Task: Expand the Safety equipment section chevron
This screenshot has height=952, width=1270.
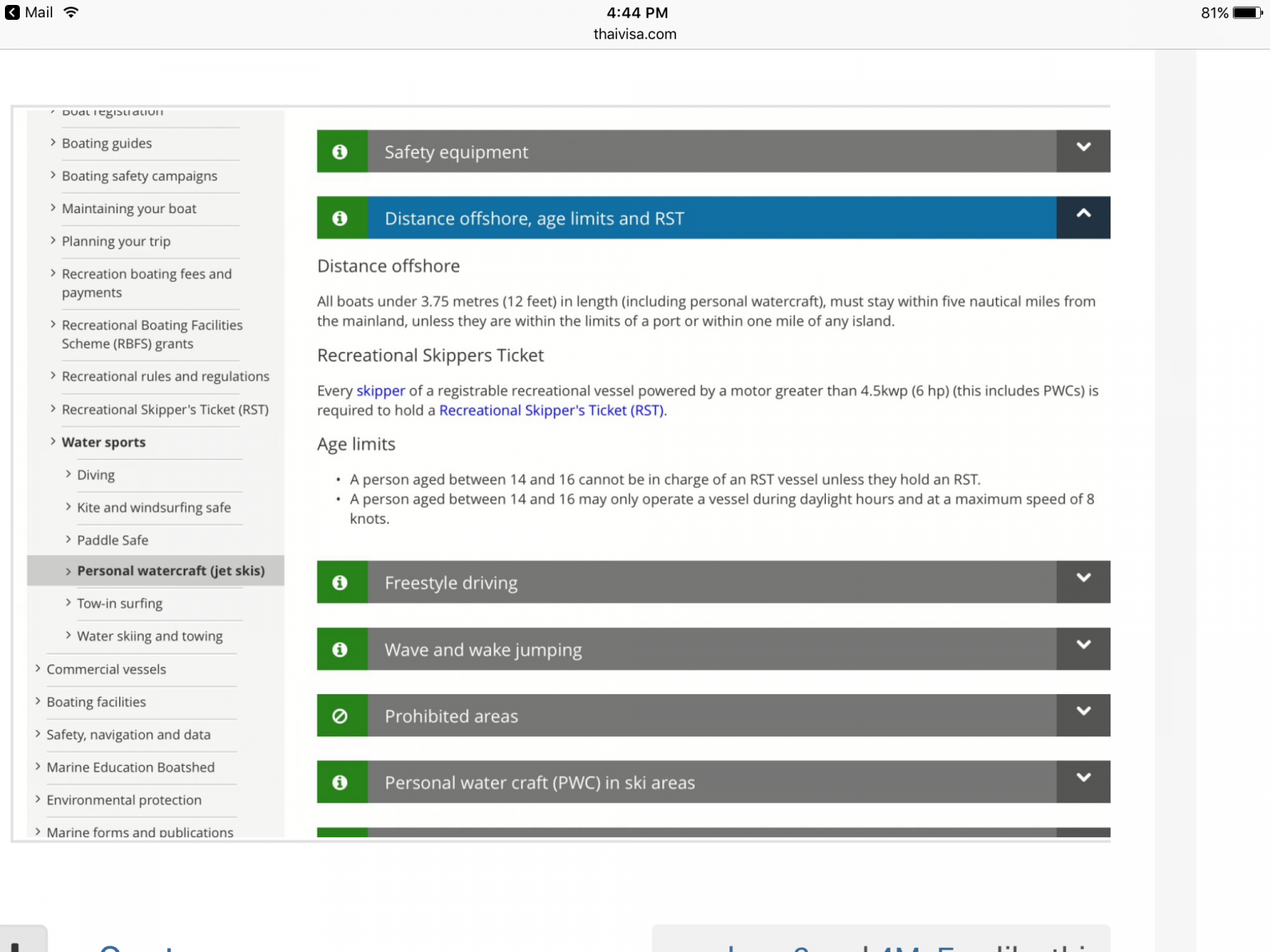Action: (x=1083, y=148)
